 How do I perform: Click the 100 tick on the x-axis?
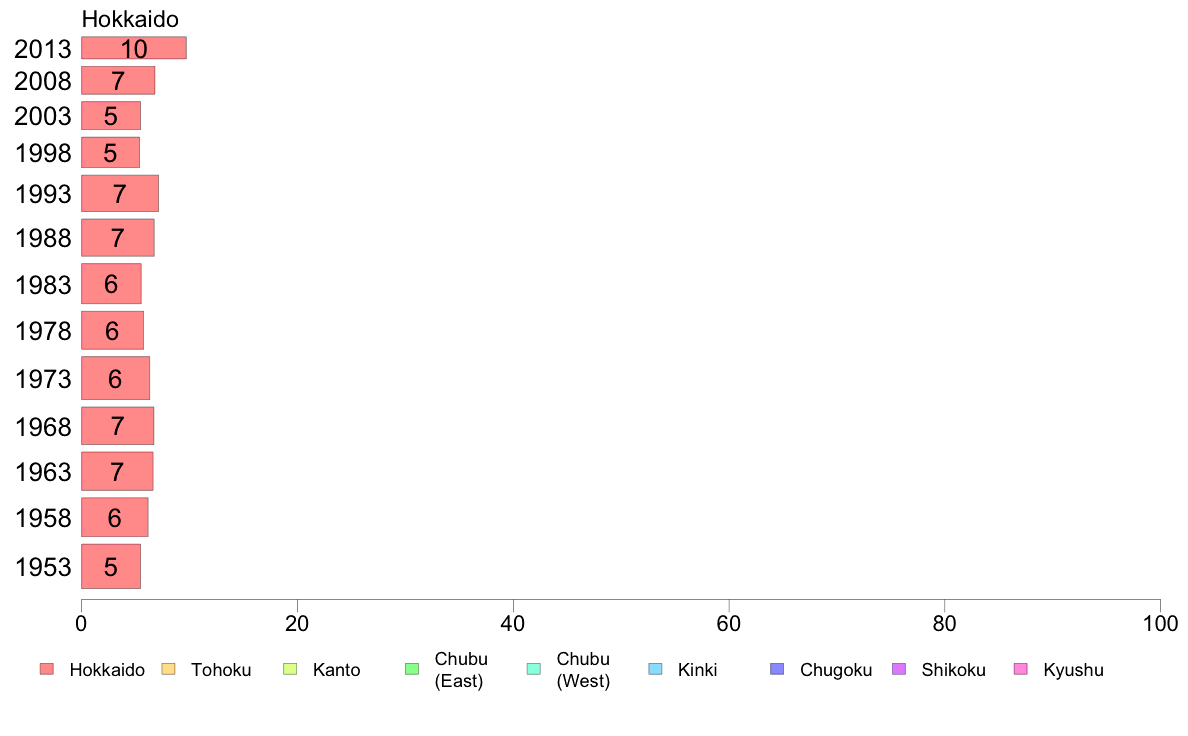pos(1160,624)
